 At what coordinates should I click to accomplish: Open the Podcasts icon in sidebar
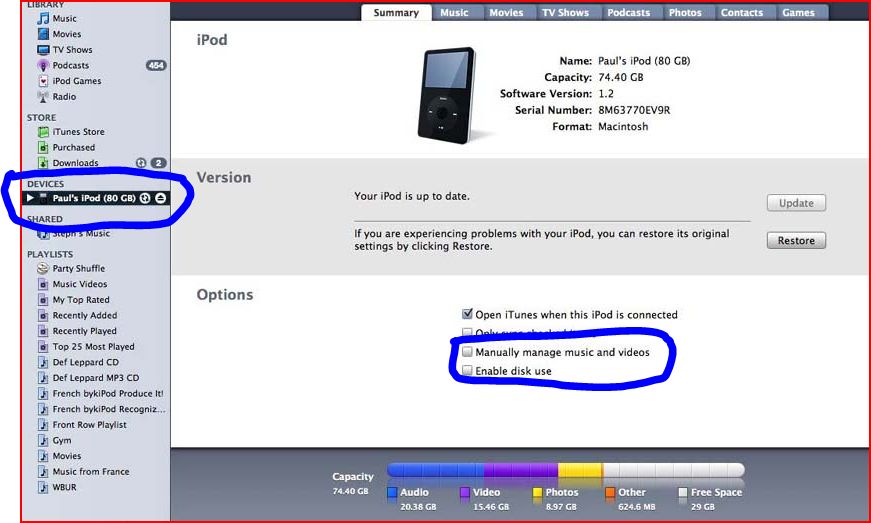pos(43,66)
